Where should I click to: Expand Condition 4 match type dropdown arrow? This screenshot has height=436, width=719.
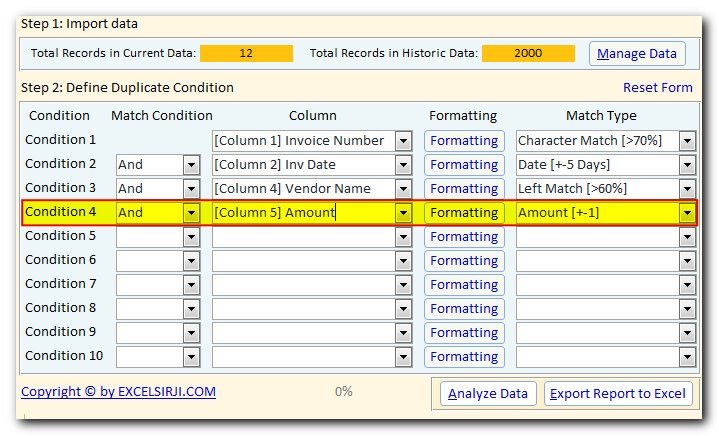click(687, 213)
